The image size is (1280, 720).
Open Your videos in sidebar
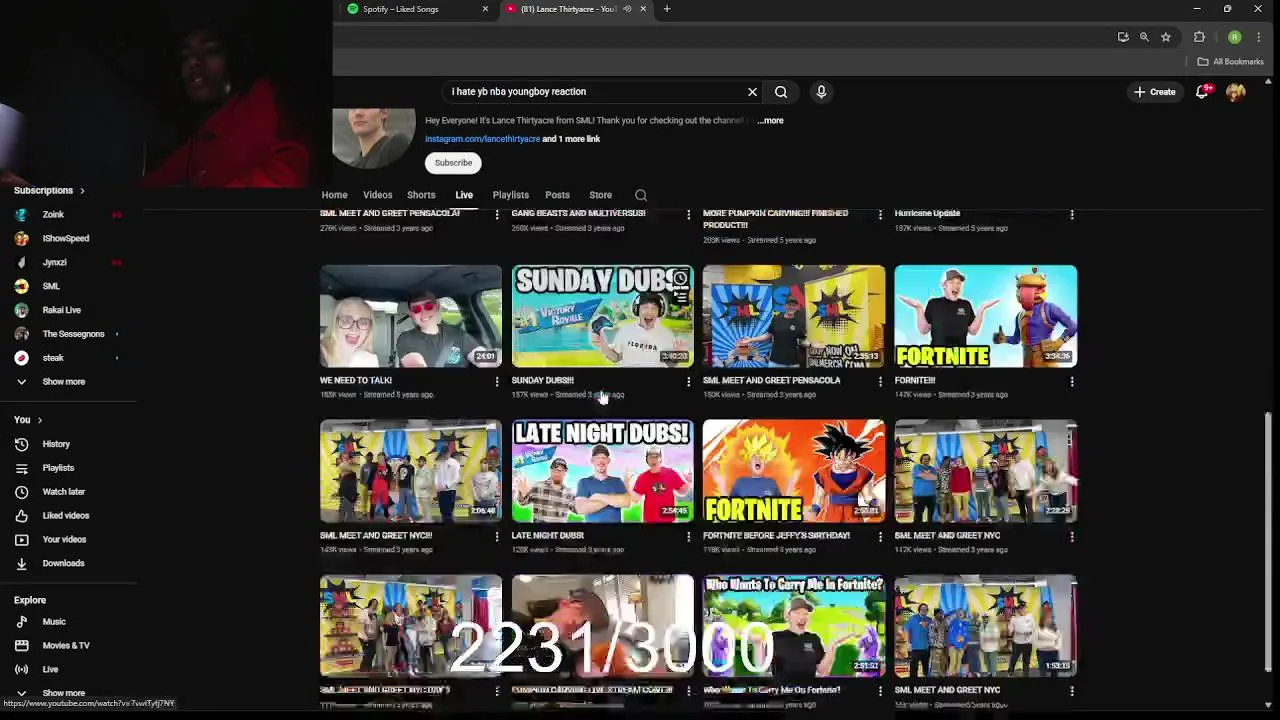pyautogui.click(x=65, y=540)
